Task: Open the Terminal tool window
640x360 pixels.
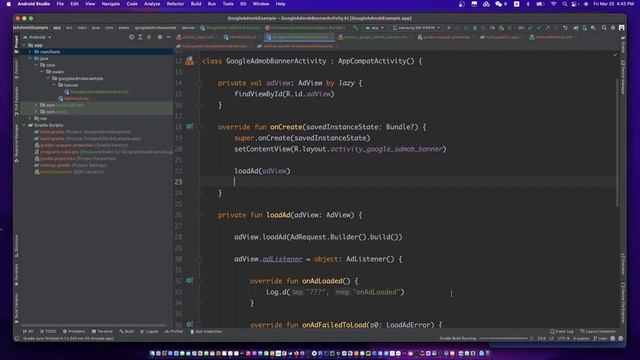Action: click(102, 331)
